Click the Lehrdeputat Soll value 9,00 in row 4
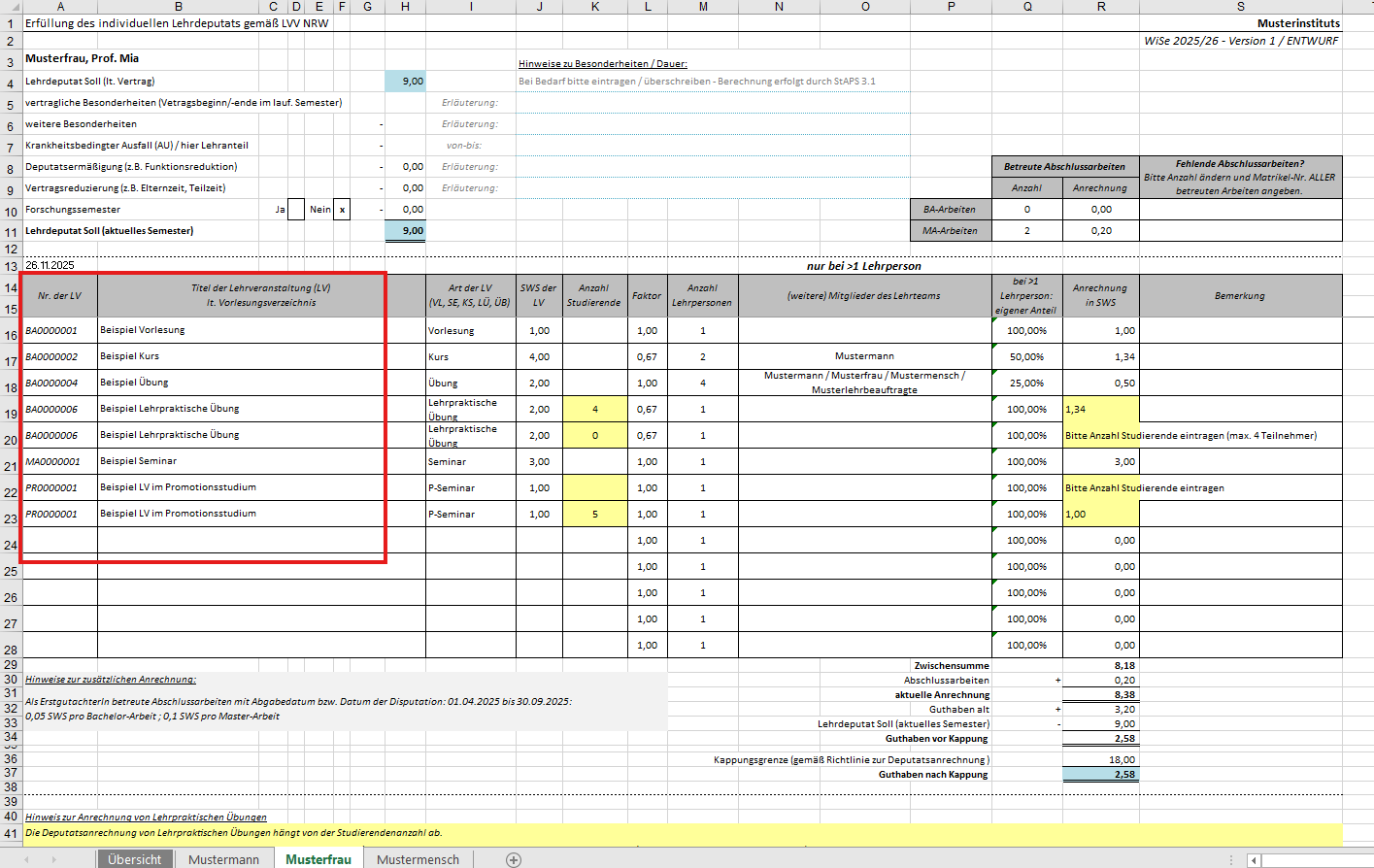This screenshot has width=1374, height=868. [x=405, y=82]
